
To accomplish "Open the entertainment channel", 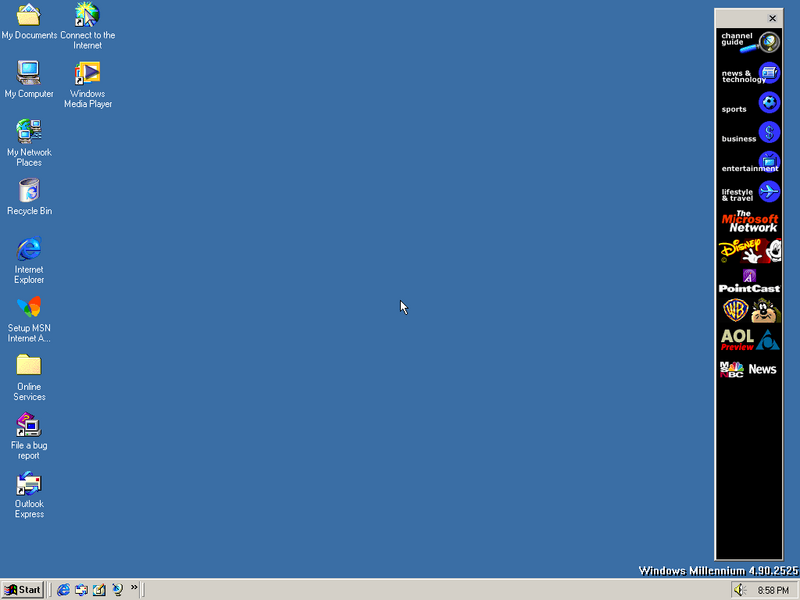I will (x=749, y=163).
